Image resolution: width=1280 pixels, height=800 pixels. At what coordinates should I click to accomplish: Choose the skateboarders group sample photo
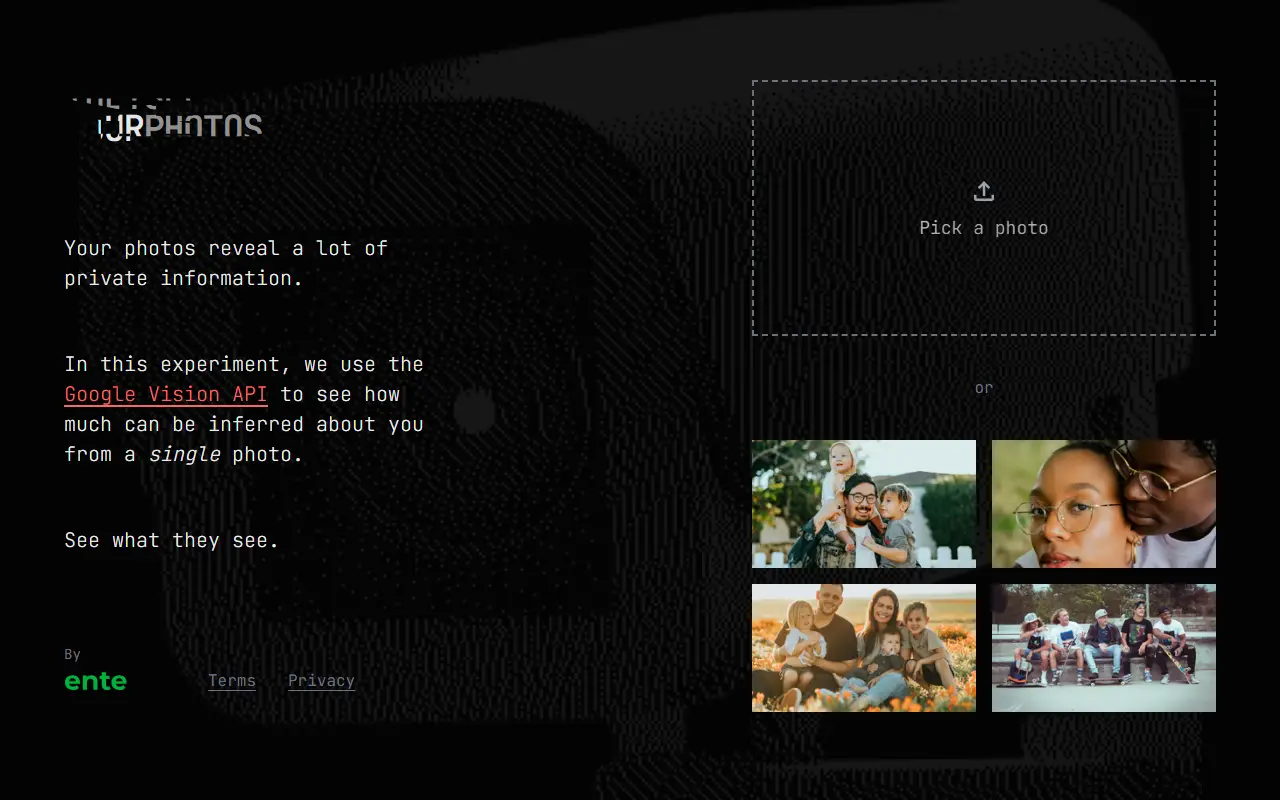pos(1104,648)
